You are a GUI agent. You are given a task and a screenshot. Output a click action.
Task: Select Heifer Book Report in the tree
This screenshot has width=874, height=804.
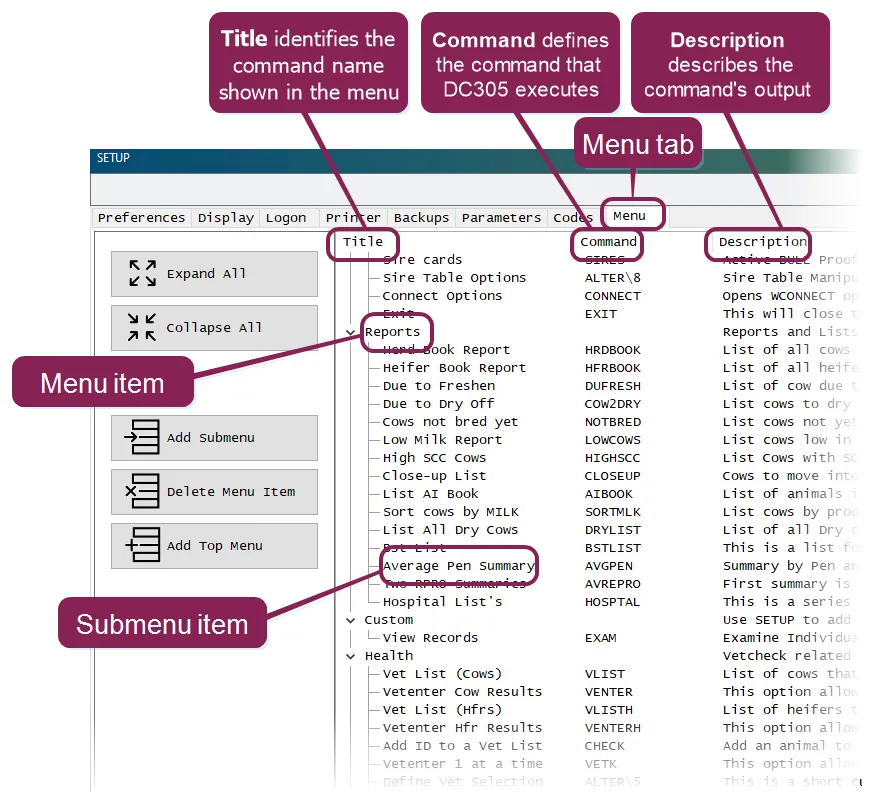(x=454, y=368)
